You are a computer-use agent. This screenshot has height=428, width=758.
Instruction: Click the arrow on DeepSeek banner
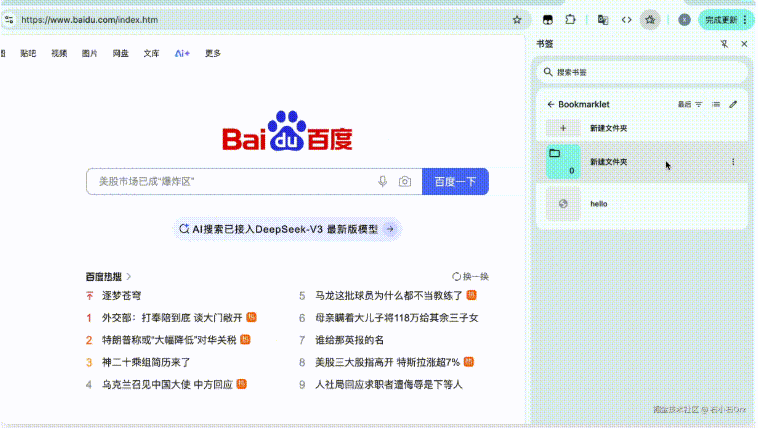(390, 229)
